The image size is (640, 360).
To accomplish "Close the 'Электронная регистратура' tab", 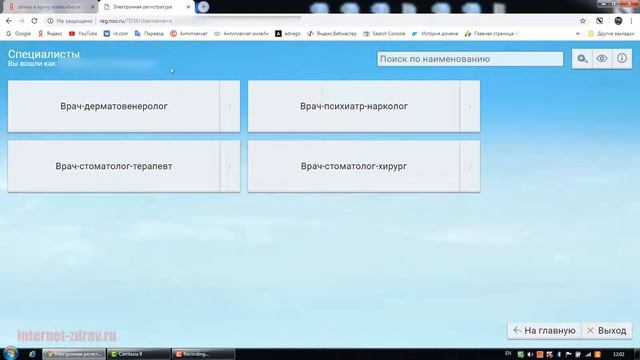I will 188,7.
